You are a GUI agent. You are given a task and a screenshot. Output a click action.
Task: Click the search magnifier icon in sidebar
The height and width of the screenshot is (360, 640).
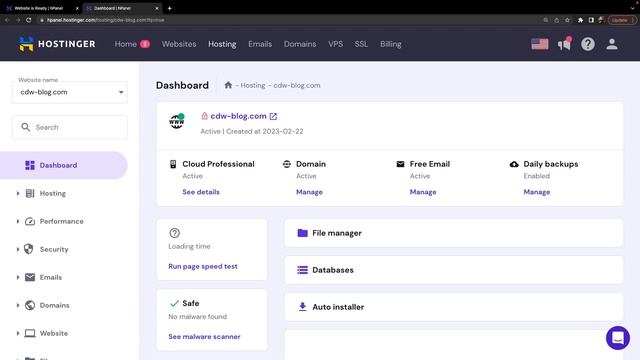point(26,127)
